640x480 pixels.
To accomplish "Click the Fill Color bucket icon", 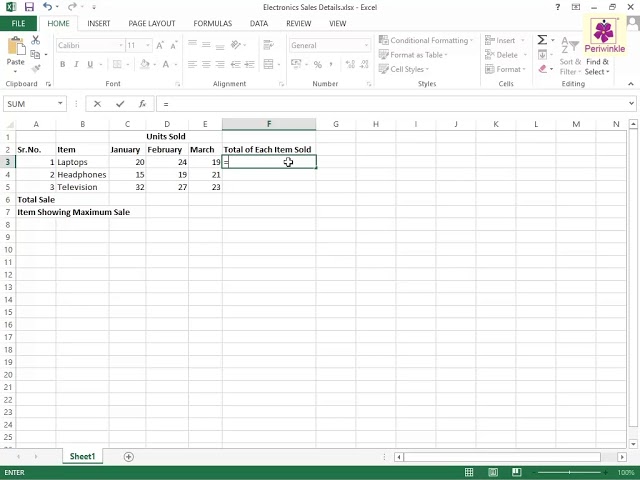I will [x=144, y=64].
